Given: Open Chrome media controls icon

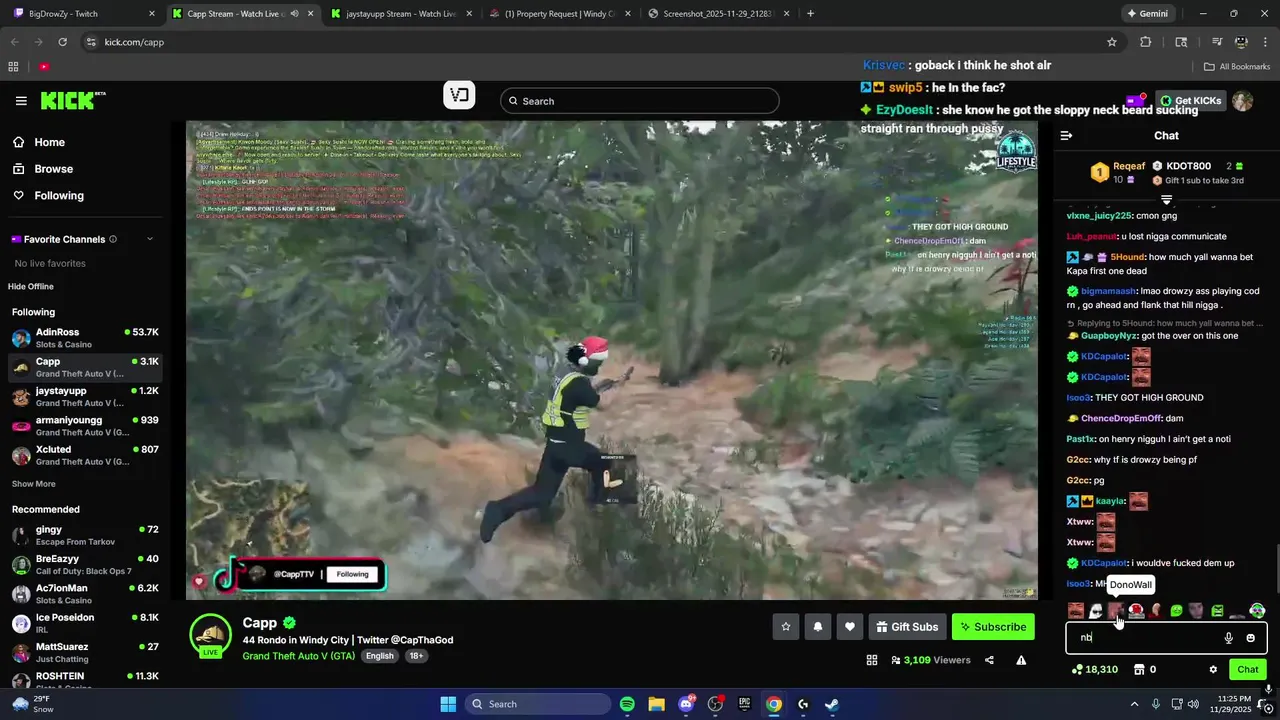Looking at the screenshot, I should [1217, 42].
